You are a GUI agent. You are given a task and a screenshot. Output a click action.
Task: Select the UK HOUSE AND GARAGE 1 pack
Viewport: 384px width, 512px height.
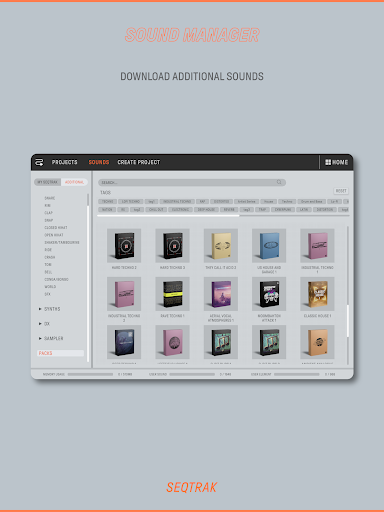[x=269, y=246]
